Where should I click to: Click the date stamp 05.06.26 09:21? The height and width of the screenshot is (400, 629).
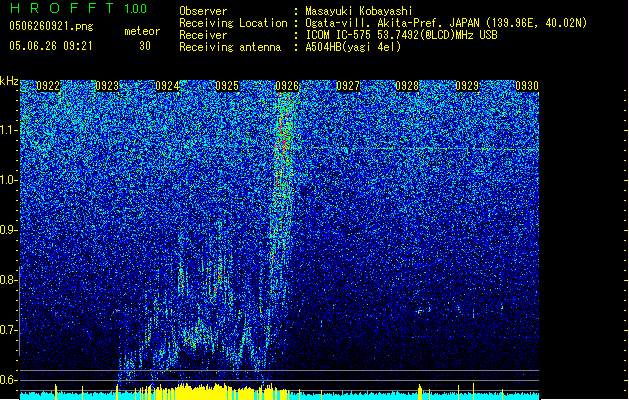51,46
